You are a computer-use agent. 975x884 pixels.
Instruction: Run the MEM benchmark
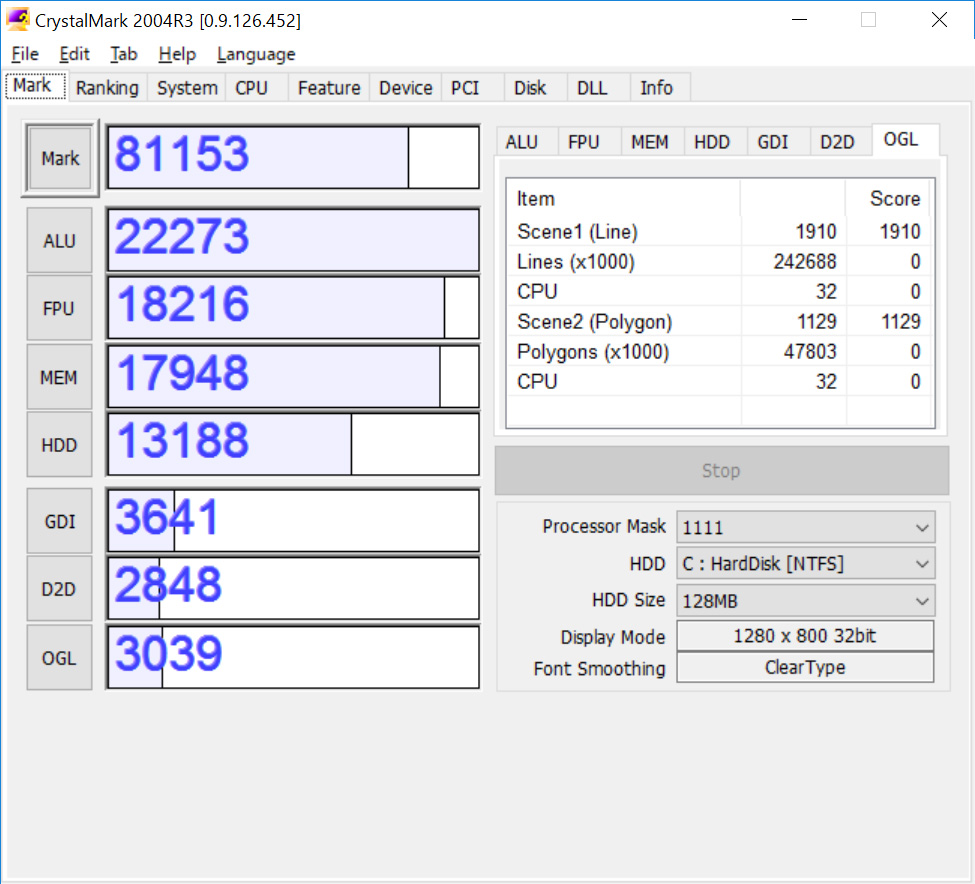click(x=59, y=377)
